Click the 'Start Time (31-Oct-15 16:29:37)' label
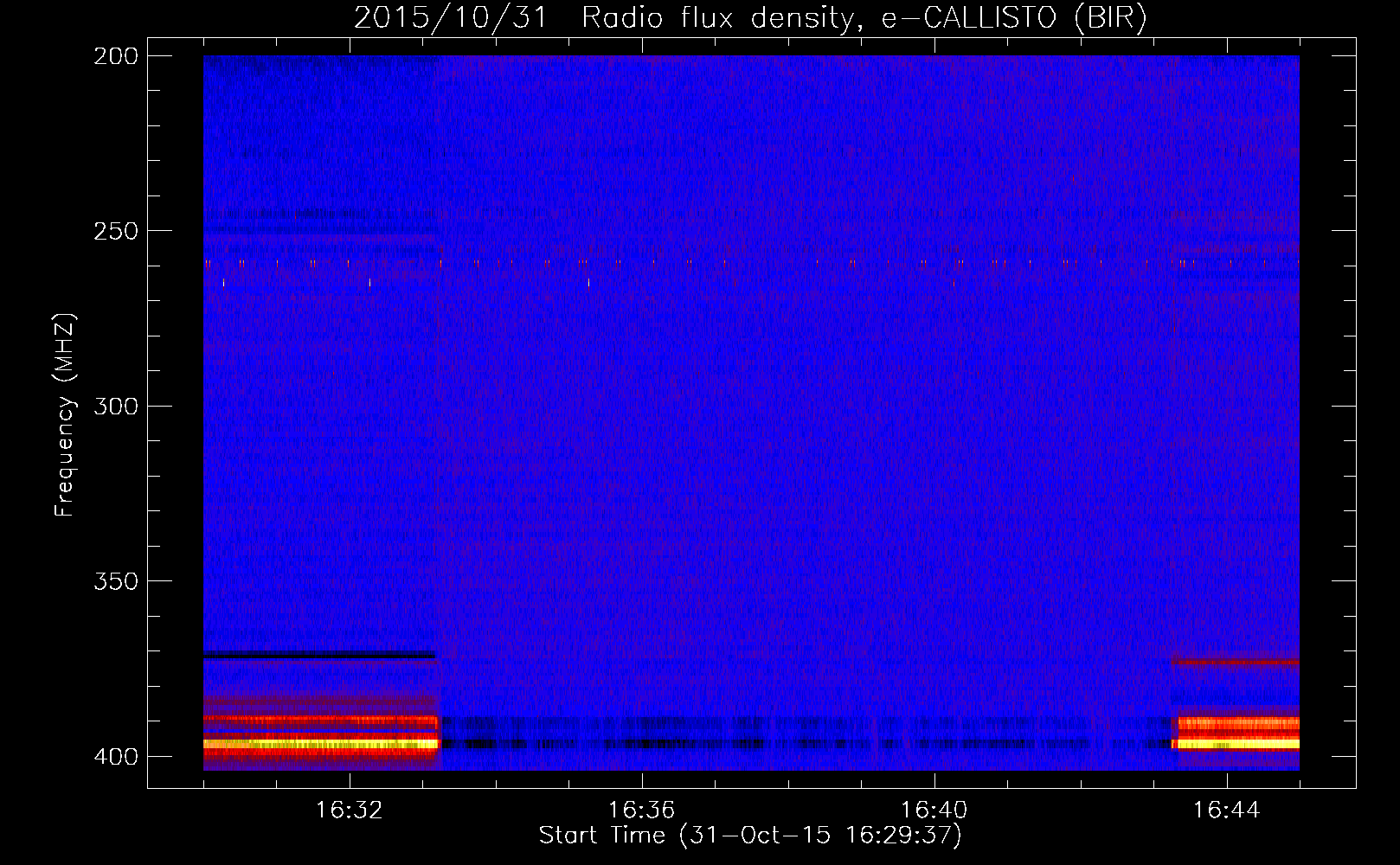Screen dimensions: 1400x865 tap(750, 836)
